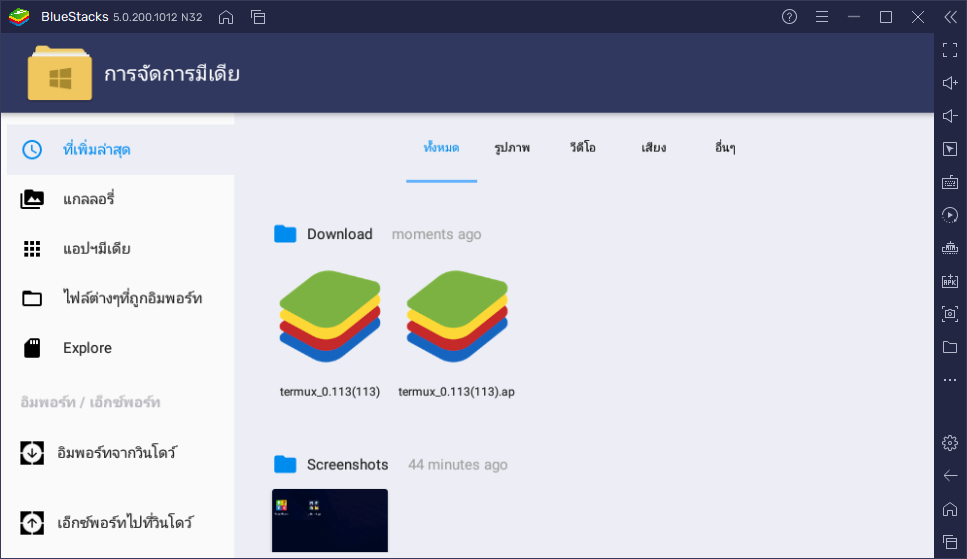This screenshot has height=559, width=967.
Task: Switch to the รูปภาพ (images) tab
Action: pyautogui.click(x=512, y=148)
